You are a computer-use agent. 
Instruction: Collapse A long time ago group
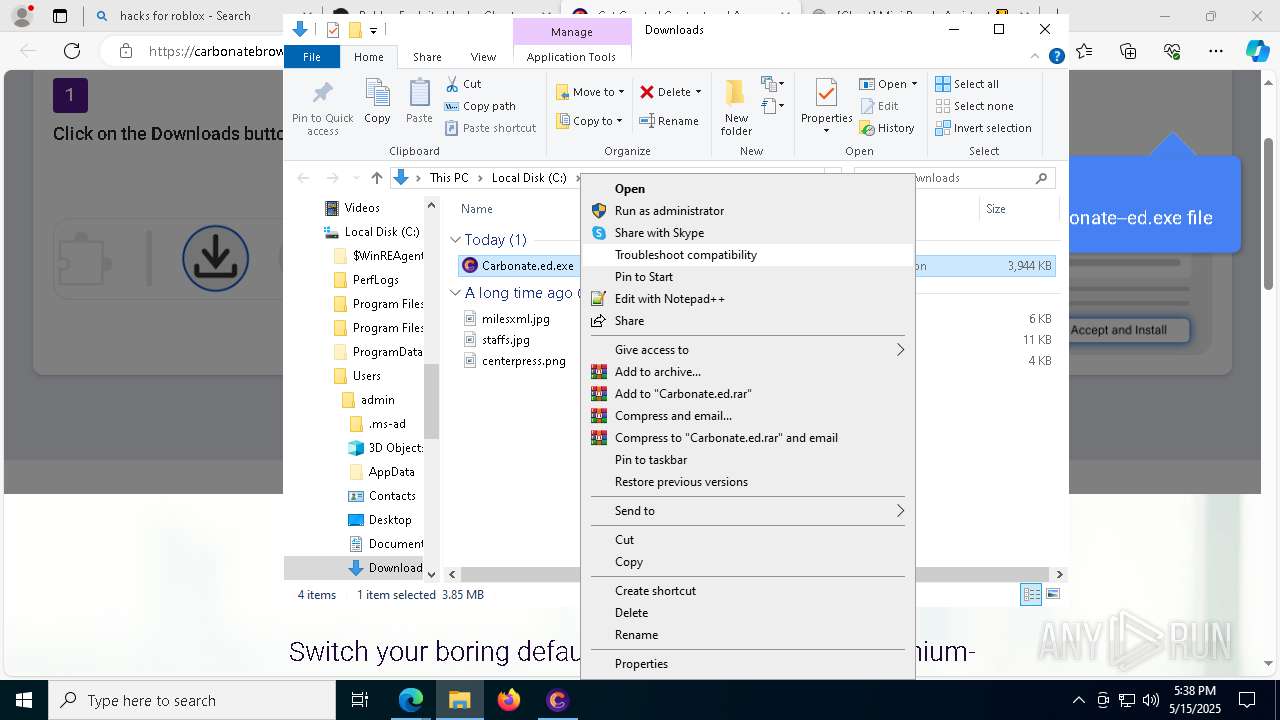coord(456,293)
